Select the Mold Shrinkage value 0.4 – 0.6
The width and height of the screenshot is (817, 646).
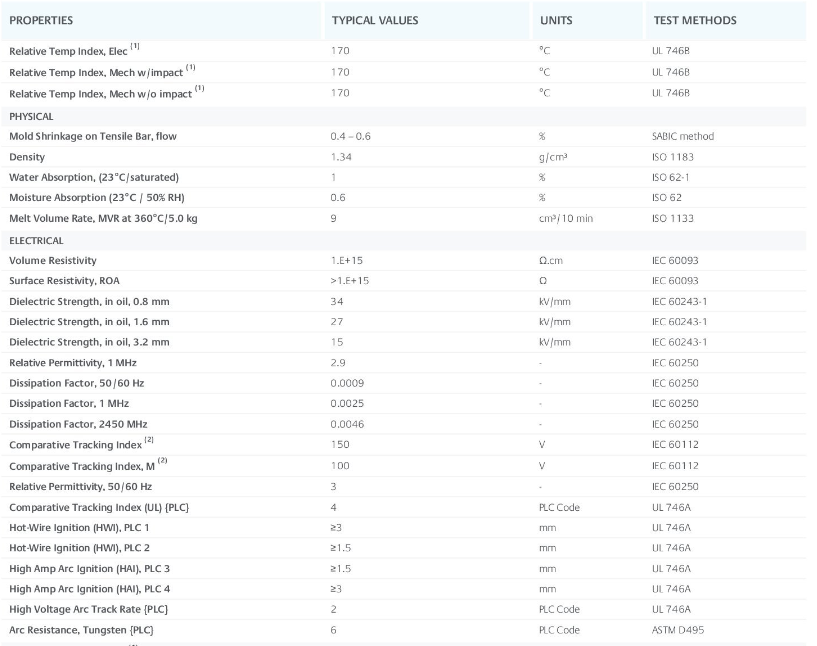point(350,136)
